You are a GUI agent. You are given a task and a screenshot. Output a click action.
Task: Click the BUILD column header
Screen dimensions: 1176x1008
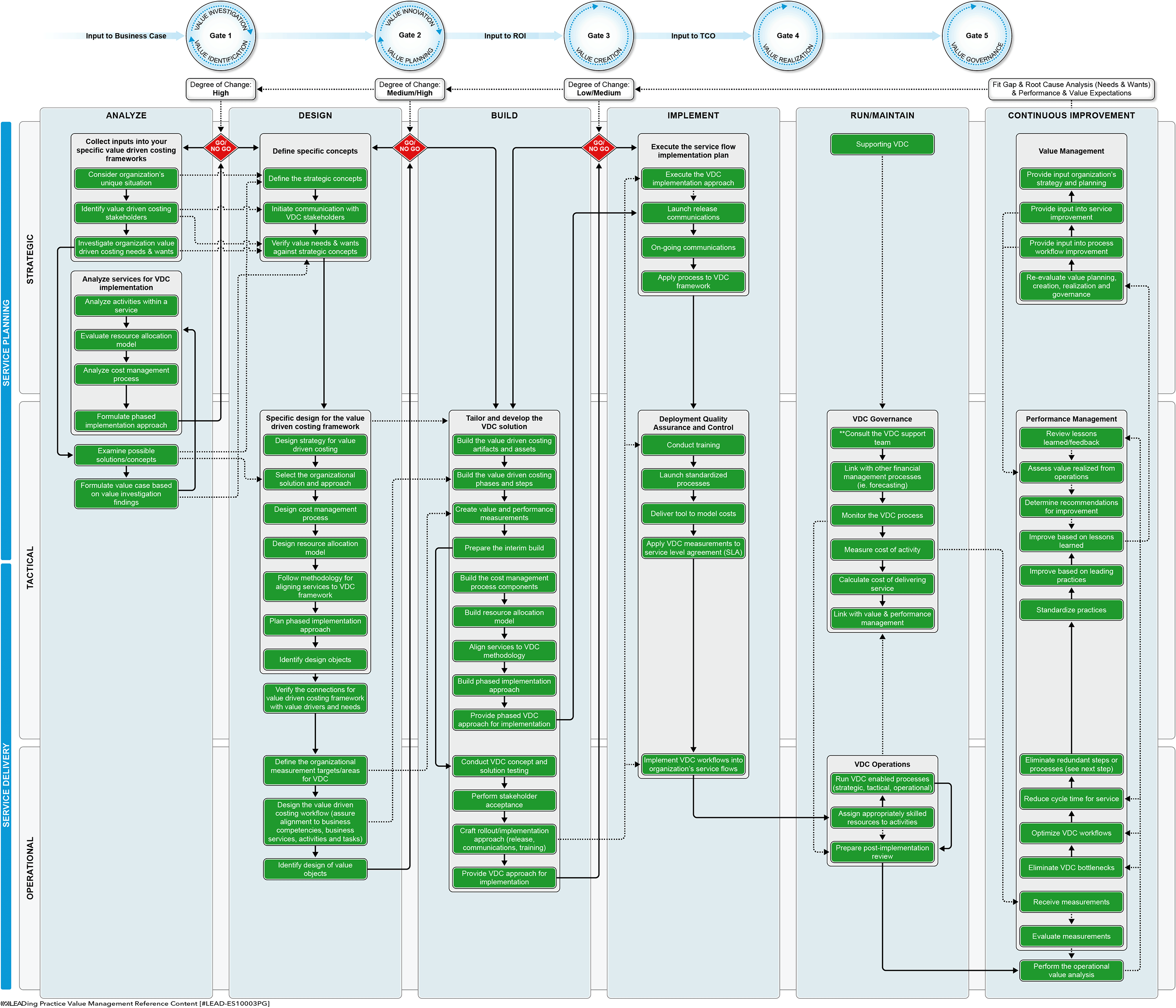point(504,115)
